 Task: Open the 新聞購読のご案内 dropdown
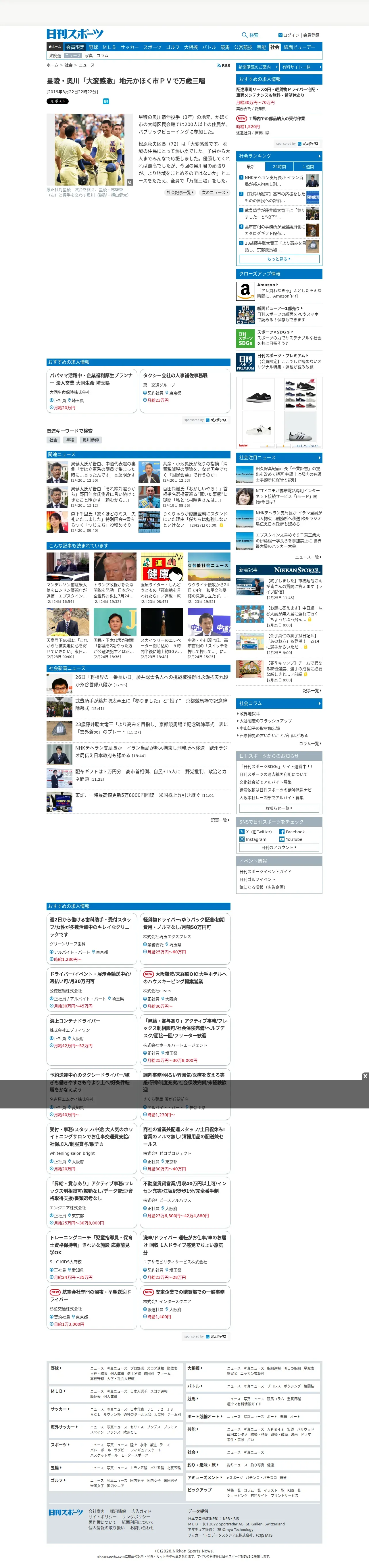pos(257,67)
